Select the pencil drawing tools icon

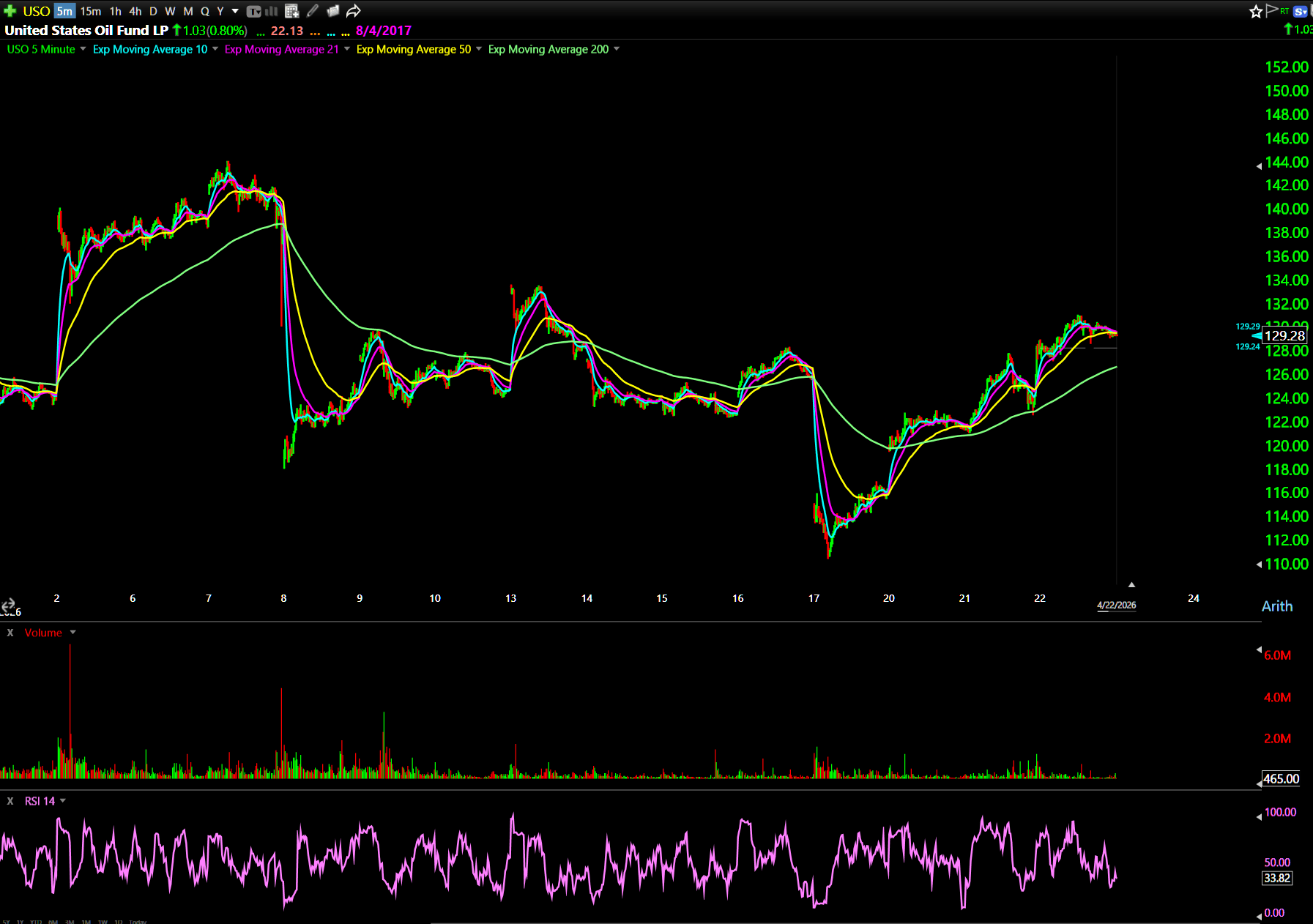click(x=313, y=11)
